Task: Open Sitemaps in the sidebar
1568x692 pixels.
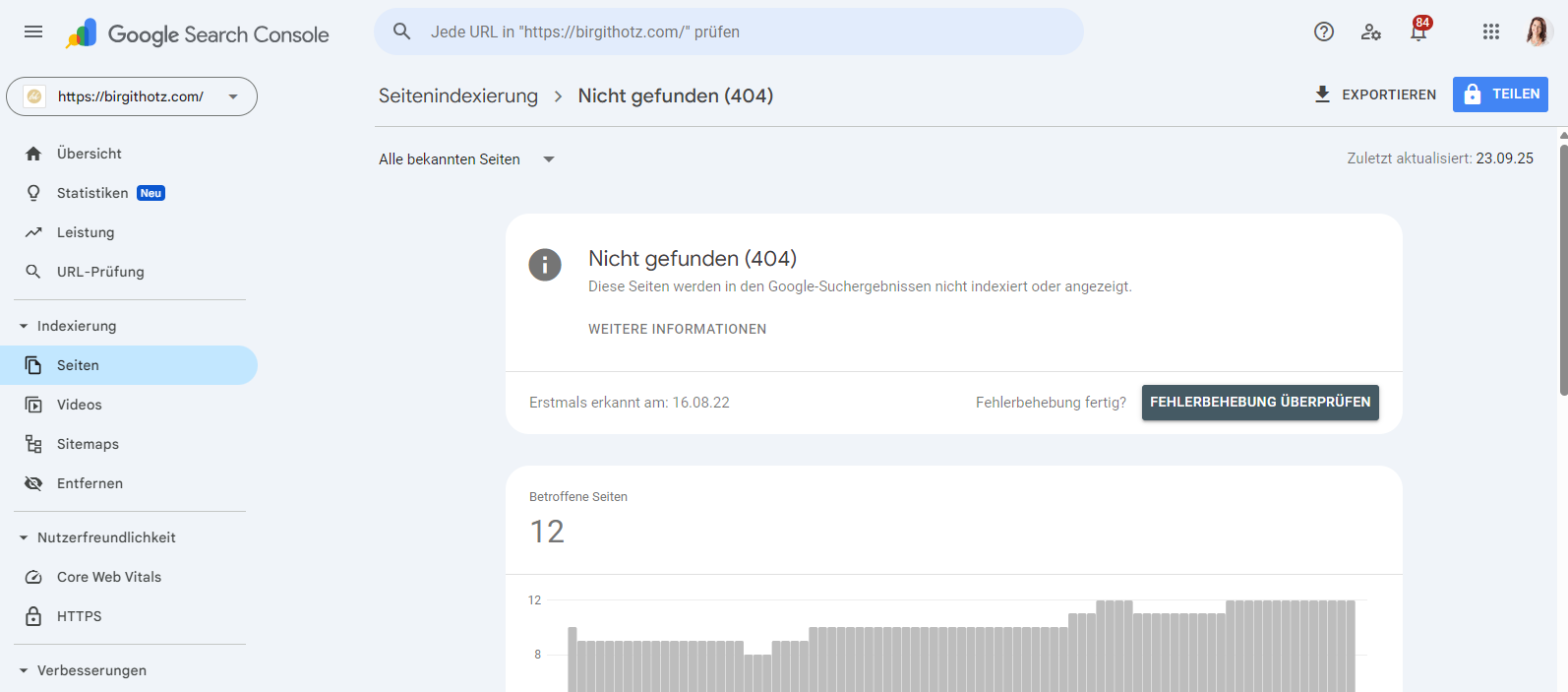Action: 88,444
